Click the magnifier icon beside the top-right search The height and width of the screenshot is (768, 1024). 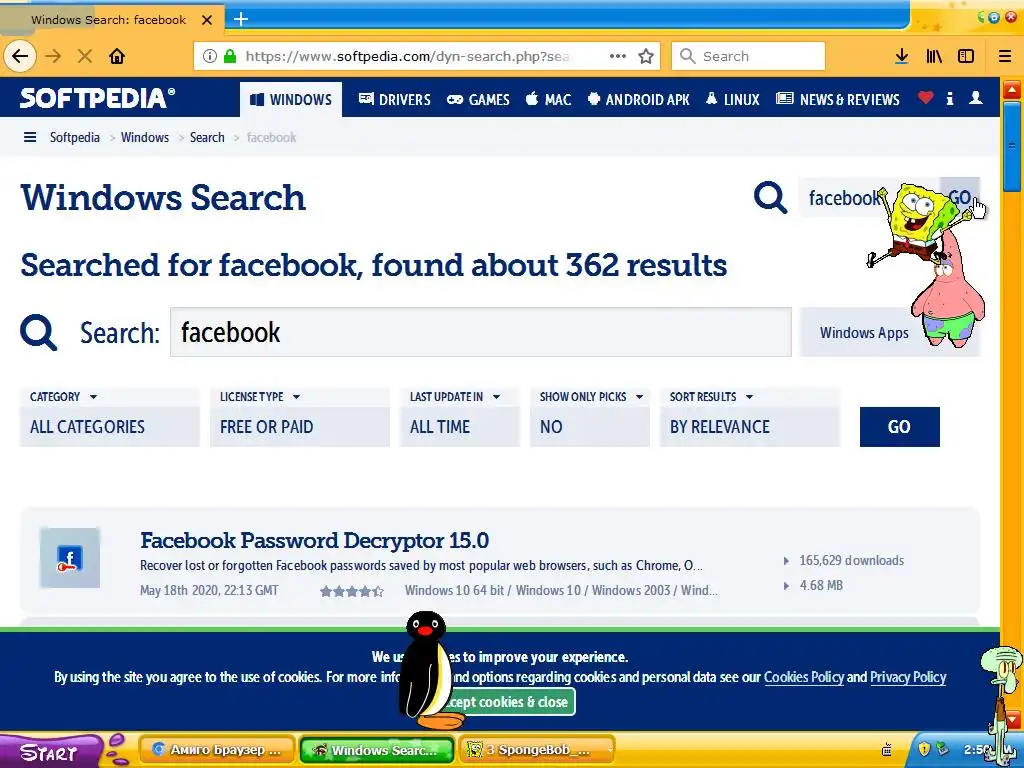[x=771, y=197]
